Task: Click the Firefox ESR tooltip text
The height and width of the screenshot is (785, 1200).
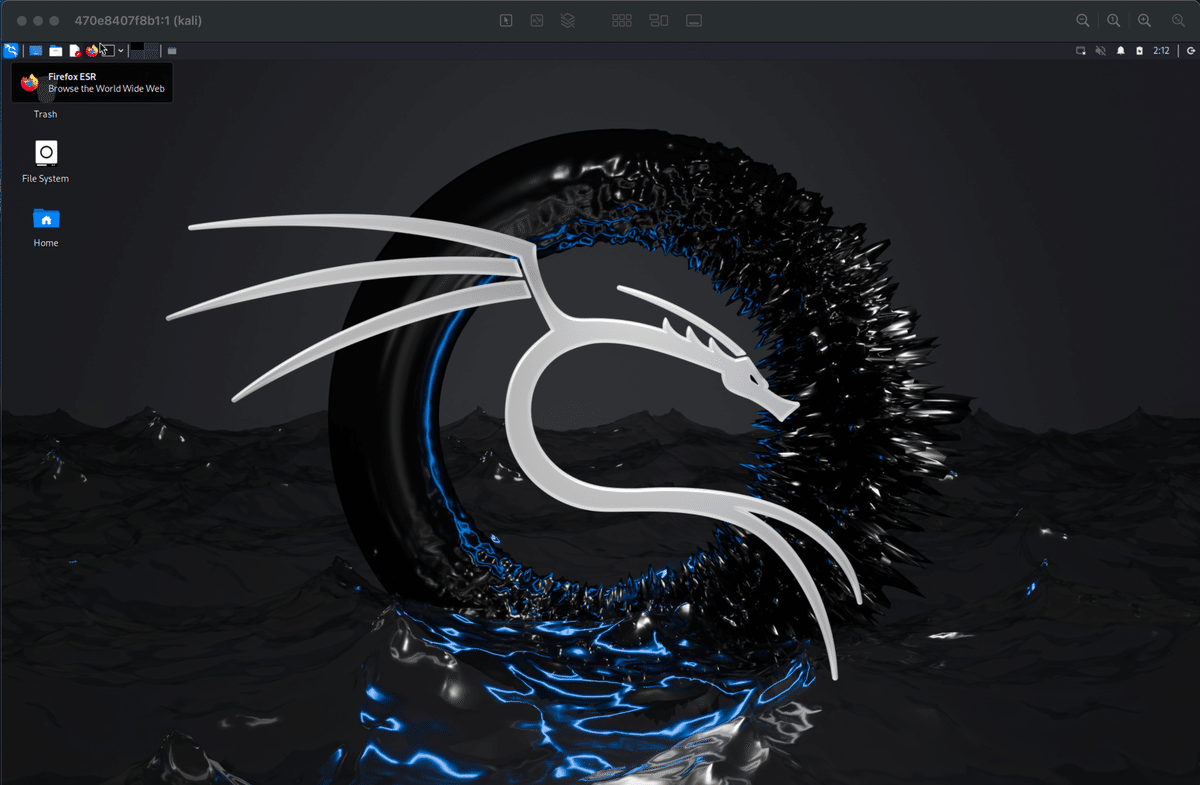Action: [72, 76]
